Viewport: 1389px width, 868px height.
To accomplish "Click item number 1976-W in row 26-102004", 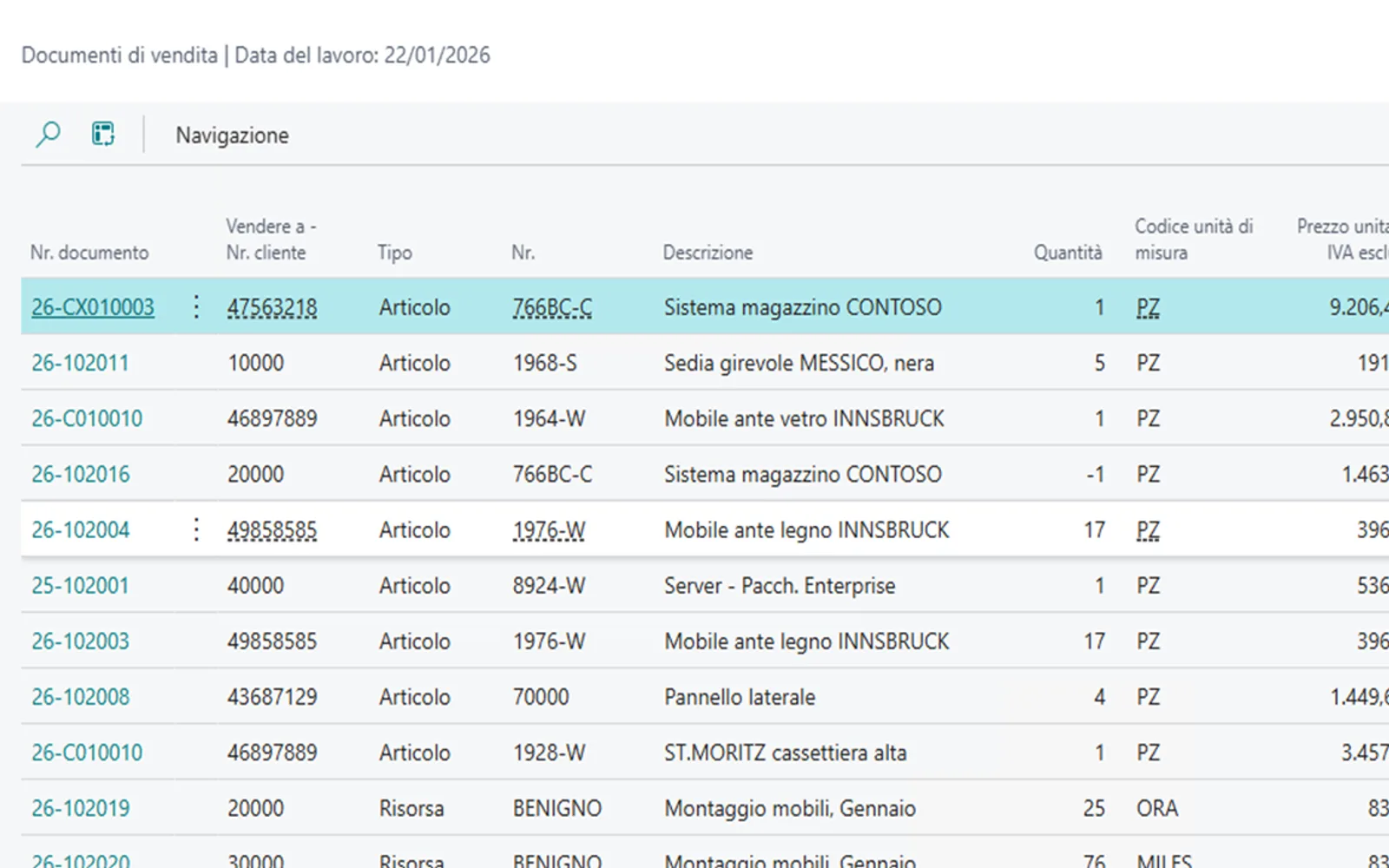I will [x=549, y=529].
